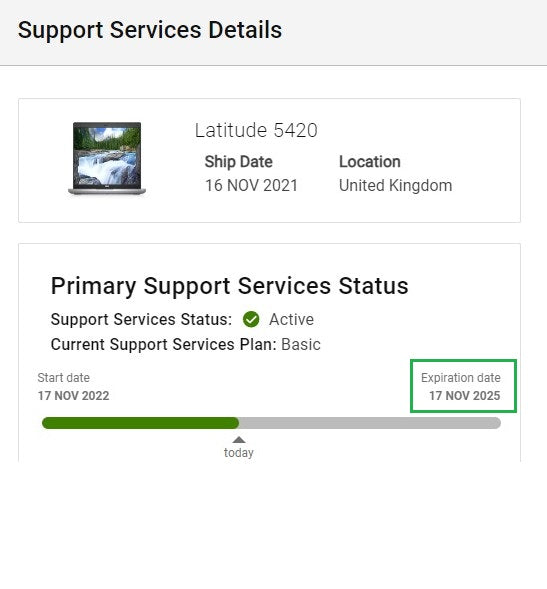Click the Start date 17 NOV 2022 text

pos(73,387)
